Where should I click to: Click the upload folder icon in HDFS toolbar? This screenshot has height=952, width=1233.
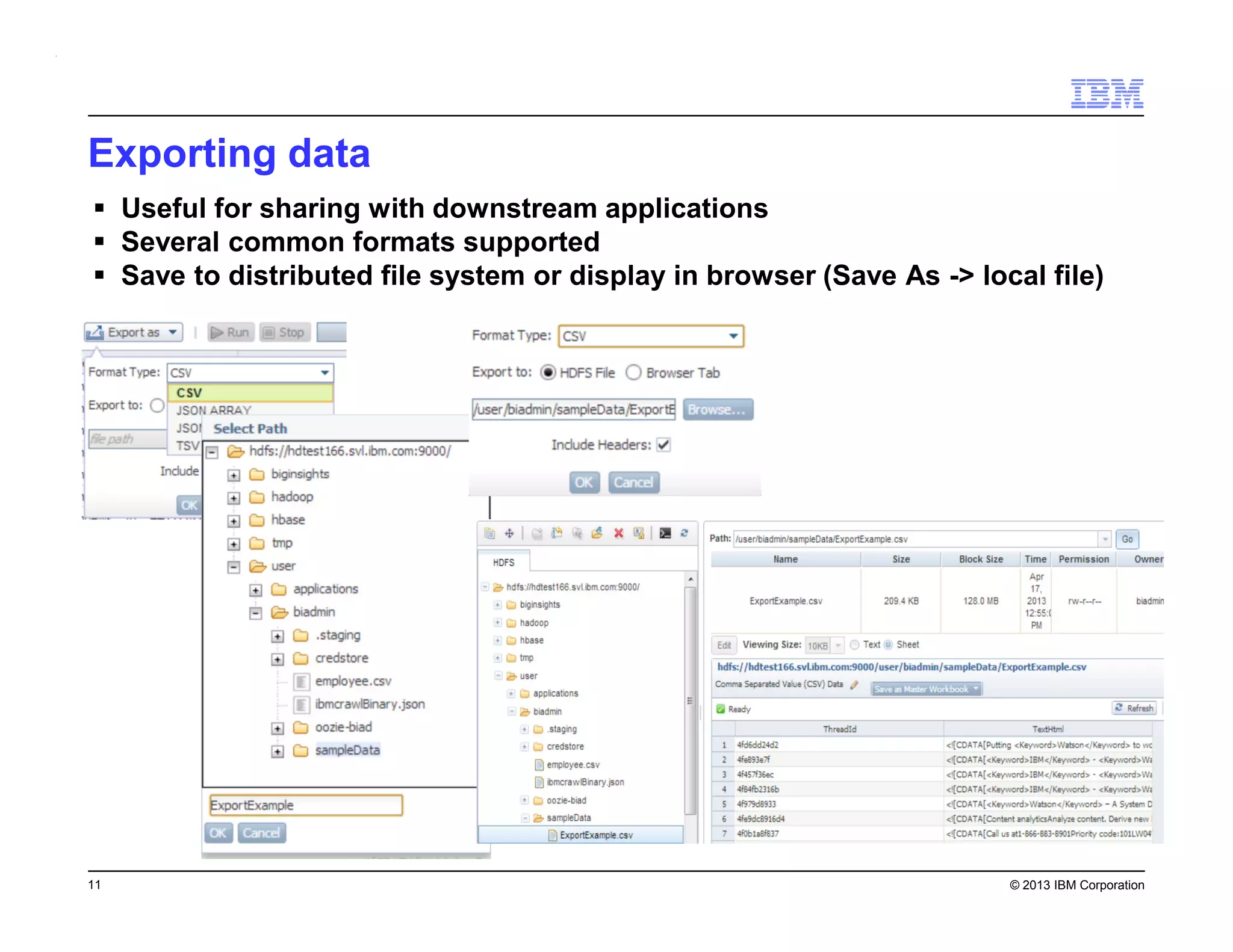point(597,533)
